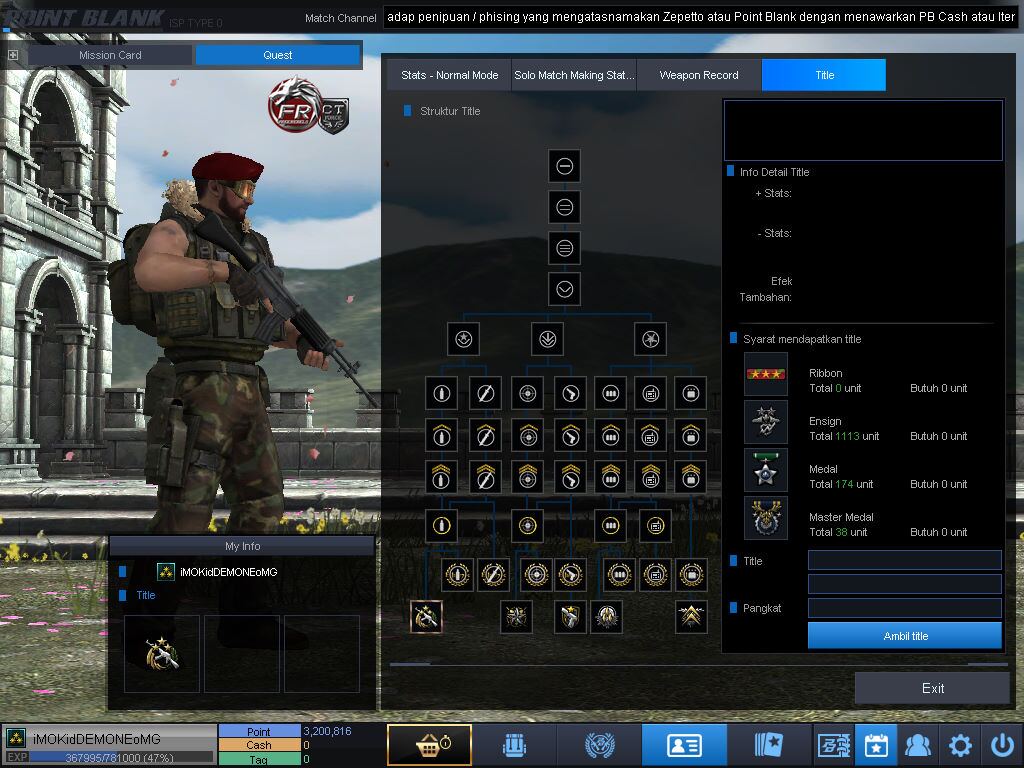Select the plain crosshair title without chevrons
The height and width of the screenshot is (768, 1024).
pos(528,393)
